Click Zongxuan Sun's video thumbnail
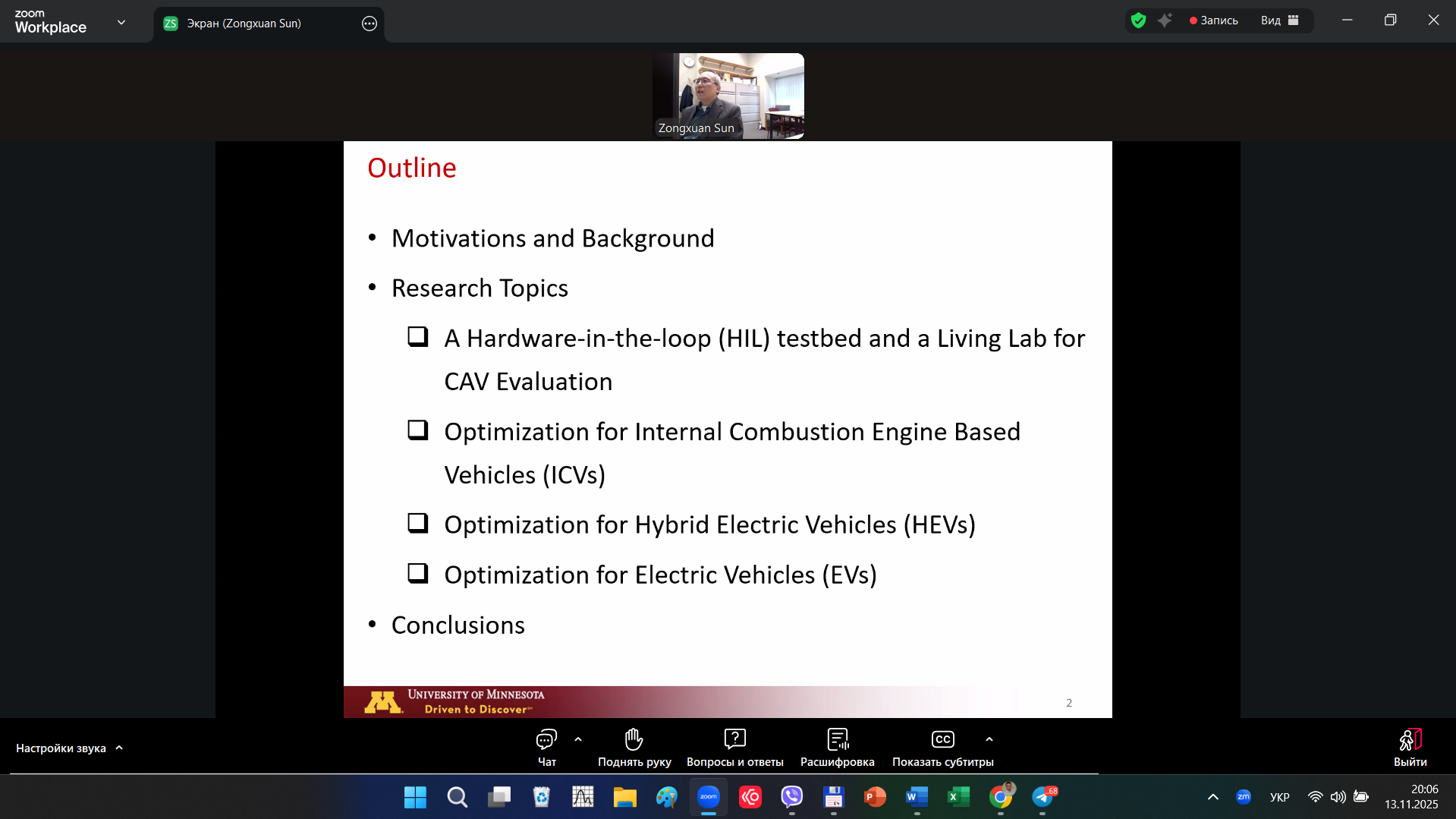1456x819 pixels. tap(728, 96)
